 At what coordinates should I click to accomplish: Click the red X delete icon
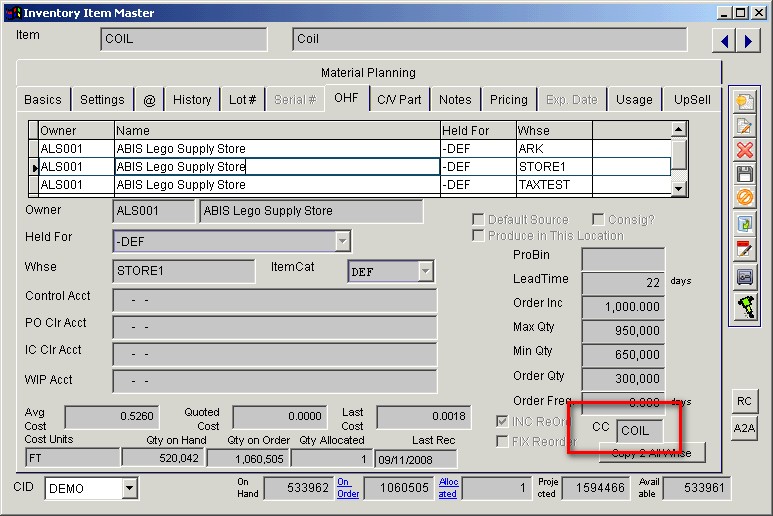click(x=744, y=150)
